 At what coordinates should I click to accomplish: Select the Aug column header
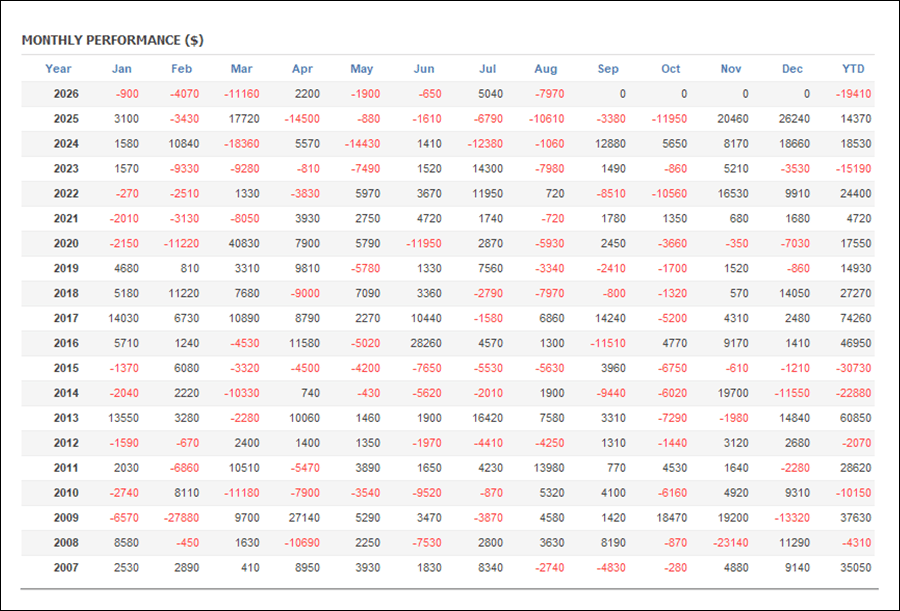[546, 69]
